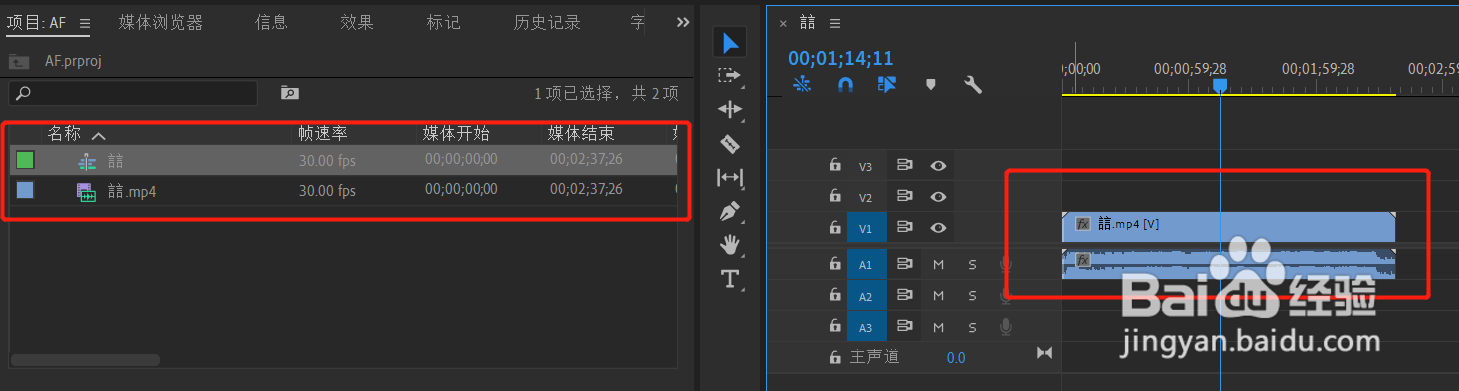Viewport: 1459px width, 391px height.
Task: Mute track A3 with M button
Action: click(x=939, y=327)
